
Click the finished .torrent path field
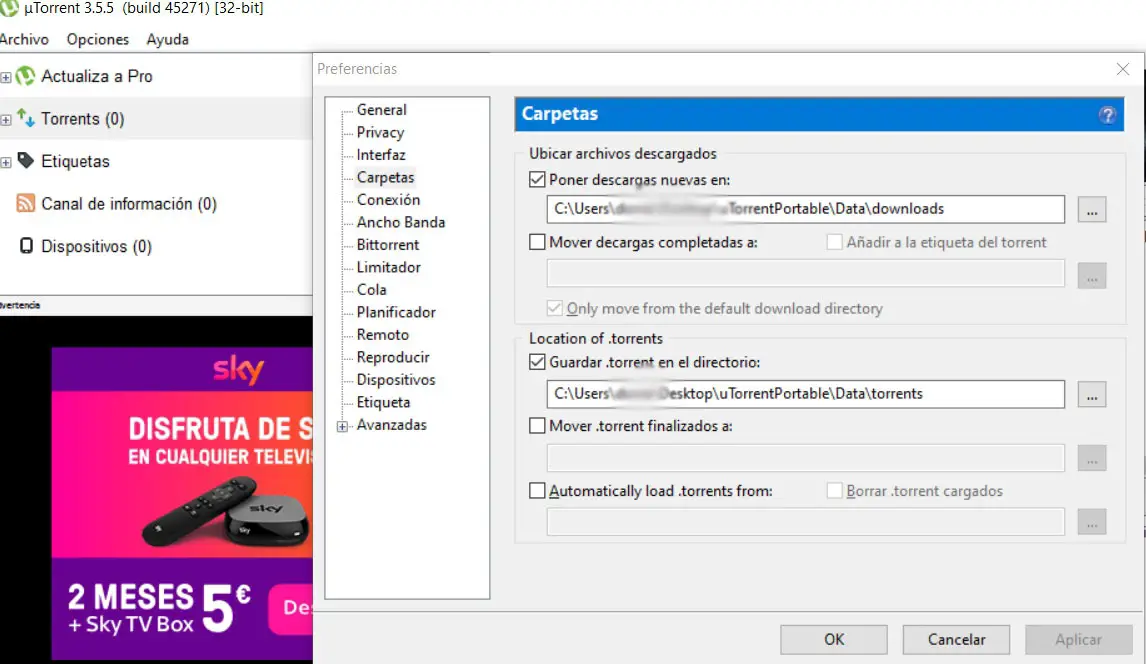tap(805, 458)
